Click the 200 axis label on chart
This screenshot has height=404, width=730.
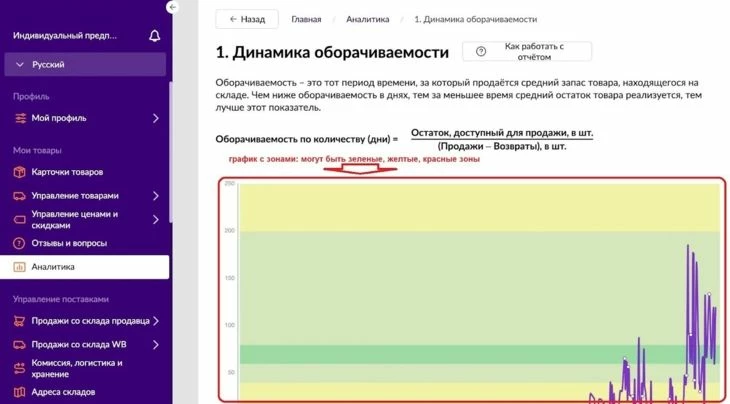point(230,230)
